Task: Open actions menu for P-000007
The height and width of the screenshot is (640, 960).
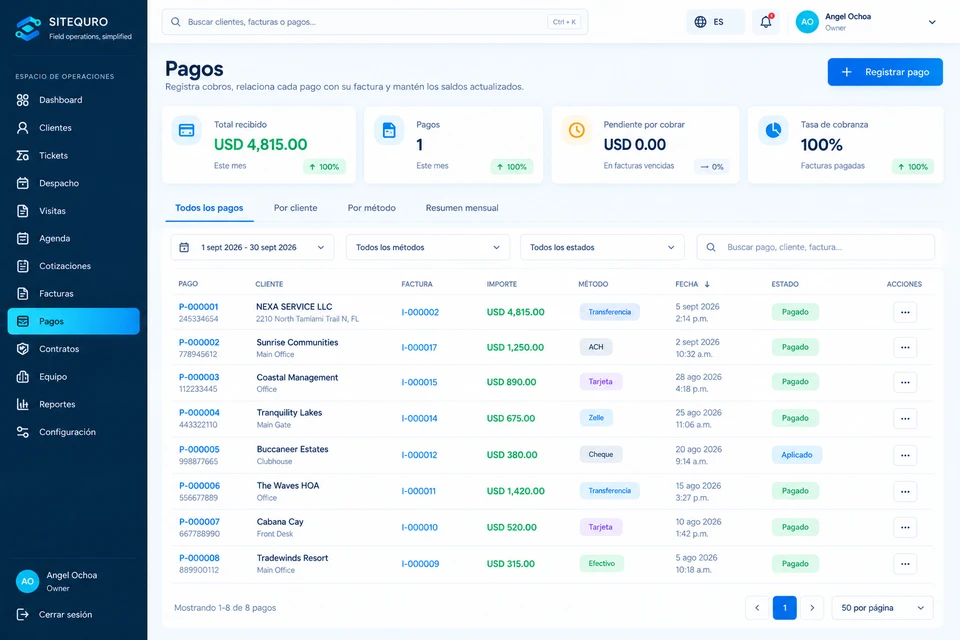Action: [905, 527]
